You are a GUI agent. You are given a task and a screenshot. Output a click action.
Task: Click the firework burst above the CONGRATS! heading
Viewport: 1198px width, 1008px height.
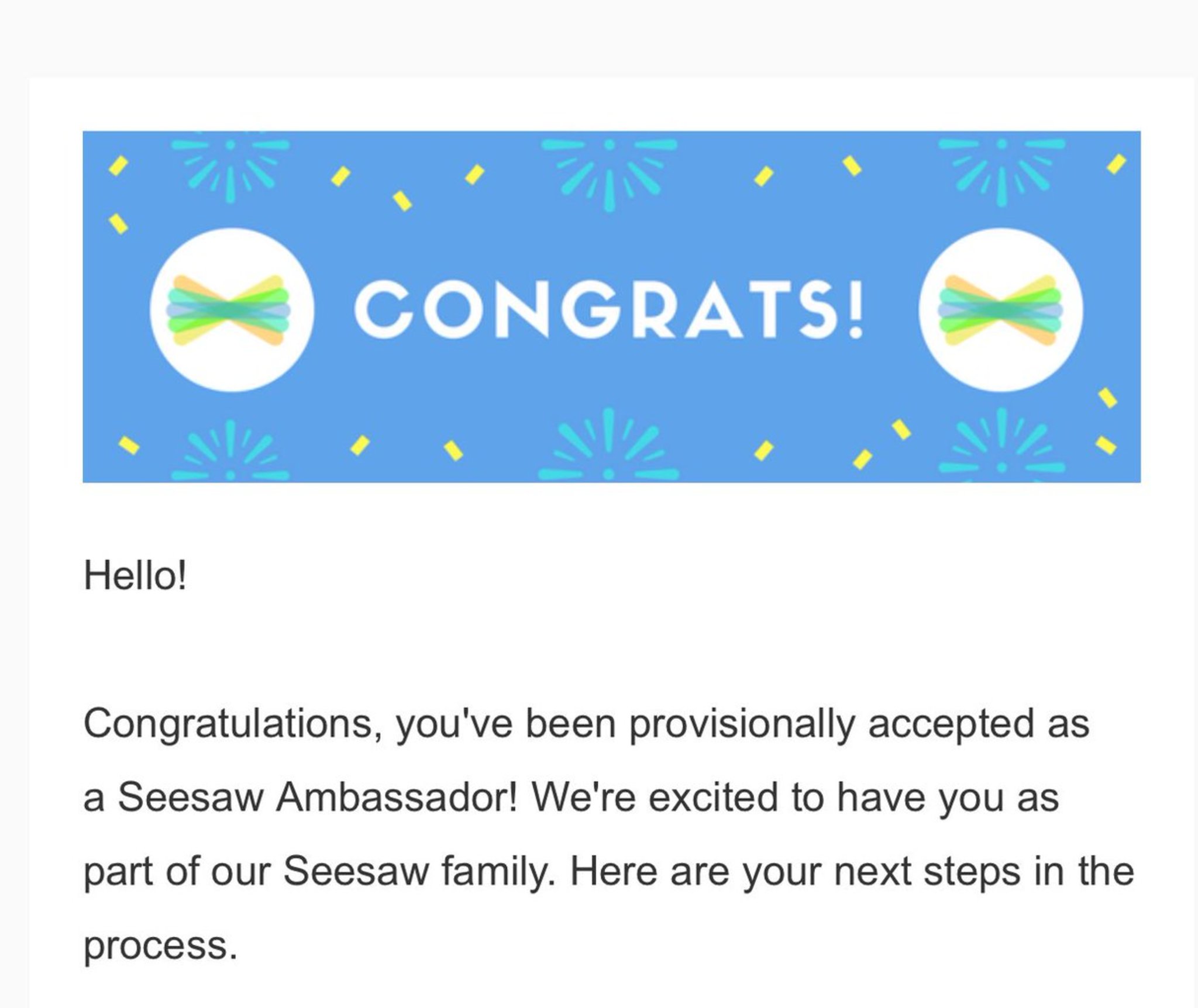(608, 170)
